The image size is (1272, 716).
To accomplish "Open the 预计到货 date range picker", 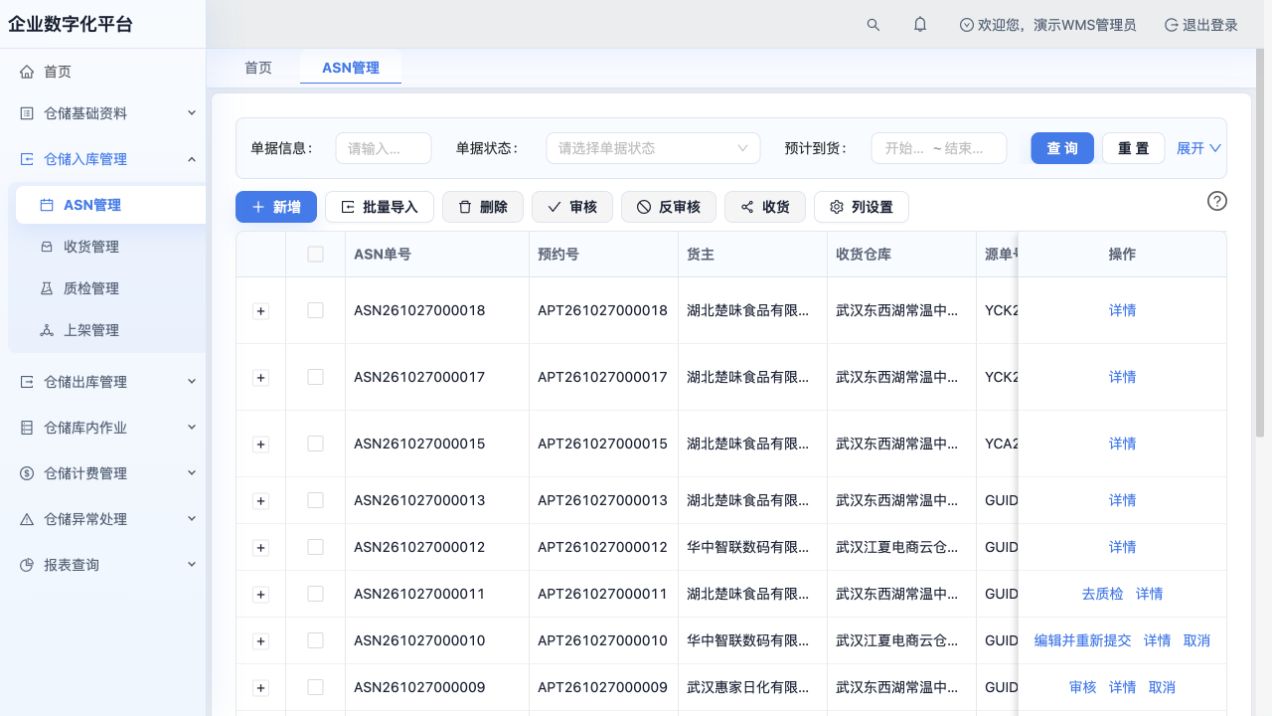I will tap(939, 148).
